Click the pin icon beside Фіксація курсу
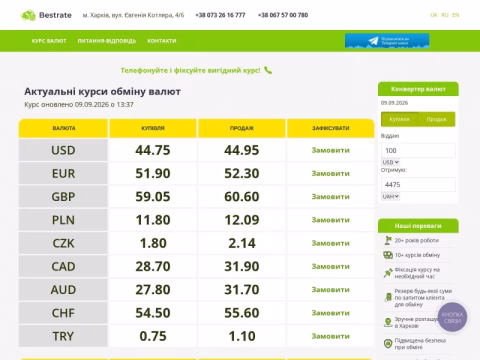The width and height of the screenshot is (480, 360). 388,273
